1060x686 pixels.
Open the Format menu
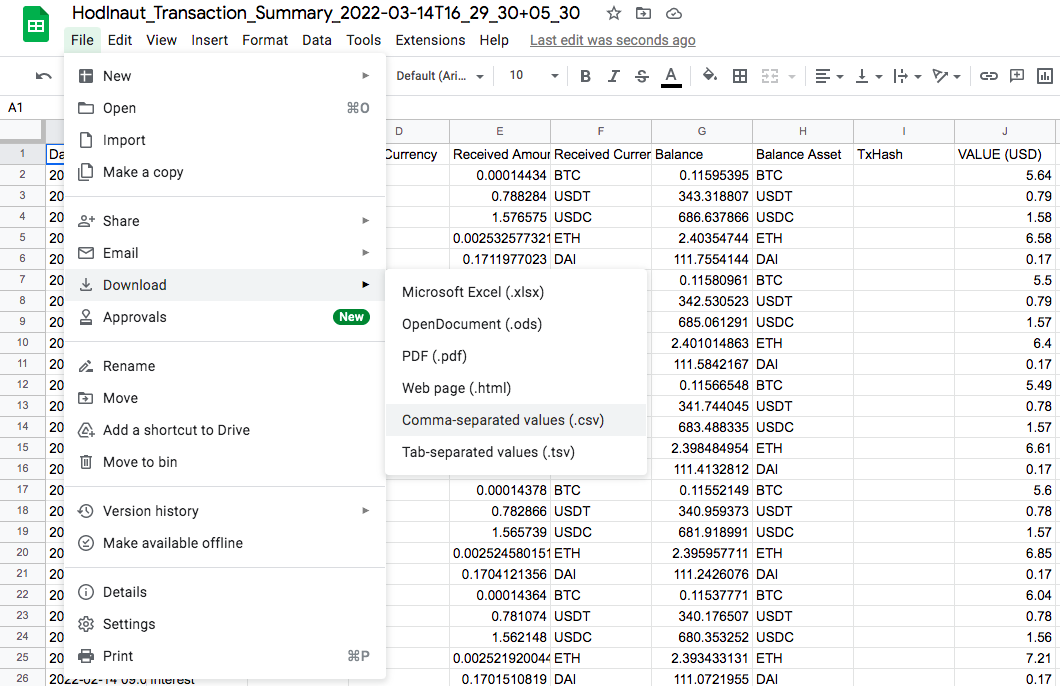pos(265,40)
